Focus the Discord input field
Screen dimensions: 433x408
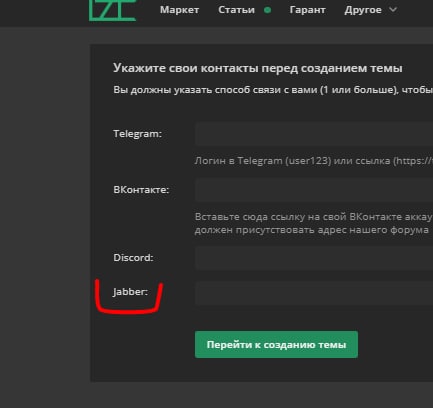tap(314, 258)
